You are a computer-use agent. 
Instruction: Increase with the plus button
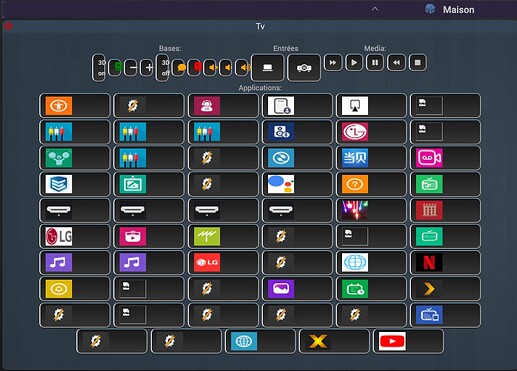click(147, 68)
